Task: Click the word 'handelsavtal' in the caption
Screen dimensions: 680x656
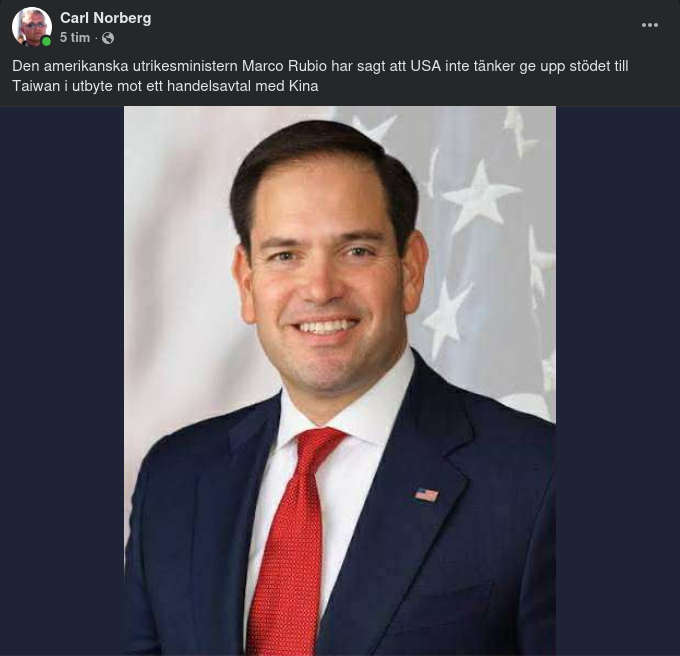Action: 209,86
